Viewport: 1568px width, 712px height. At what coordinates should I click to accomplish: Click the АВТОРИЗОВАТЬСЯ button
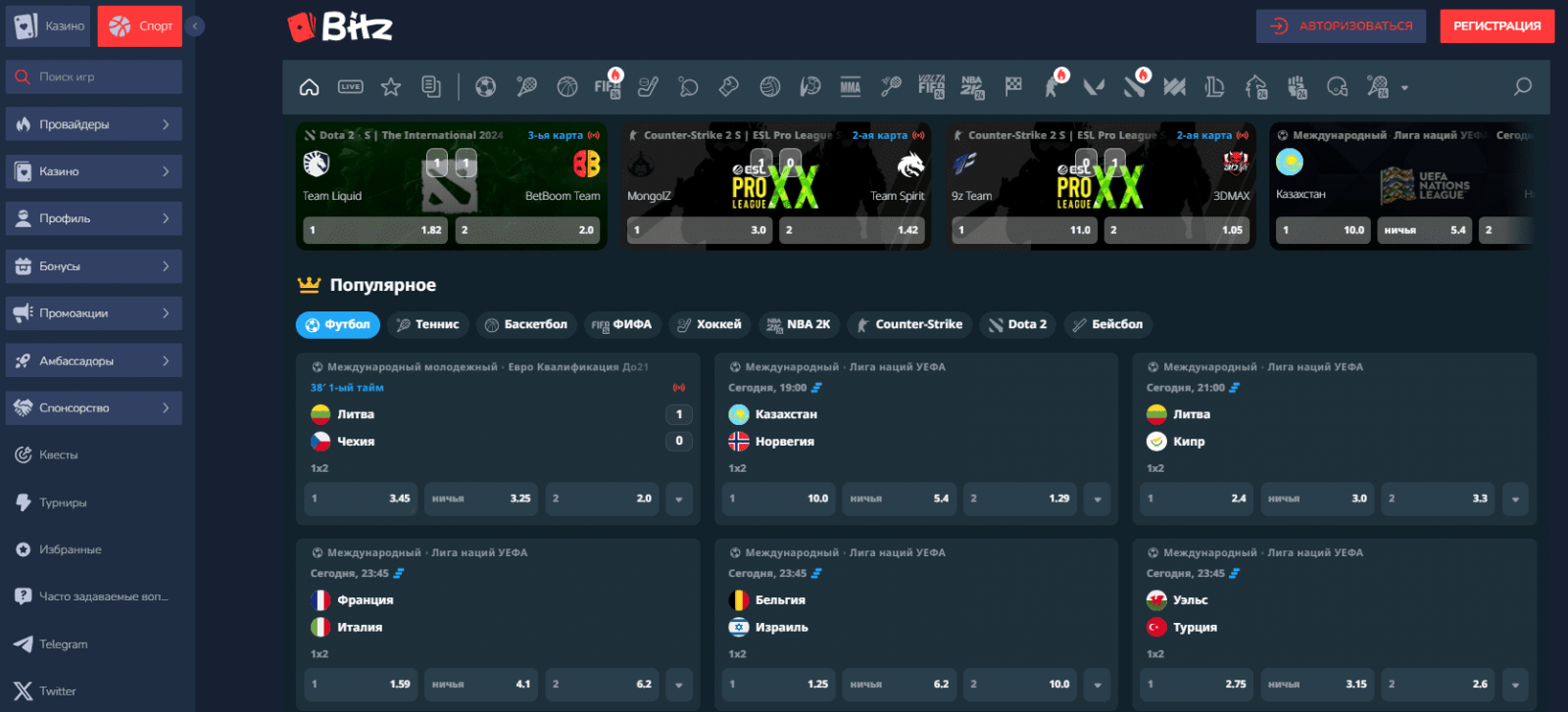[x=1342, y=26]
